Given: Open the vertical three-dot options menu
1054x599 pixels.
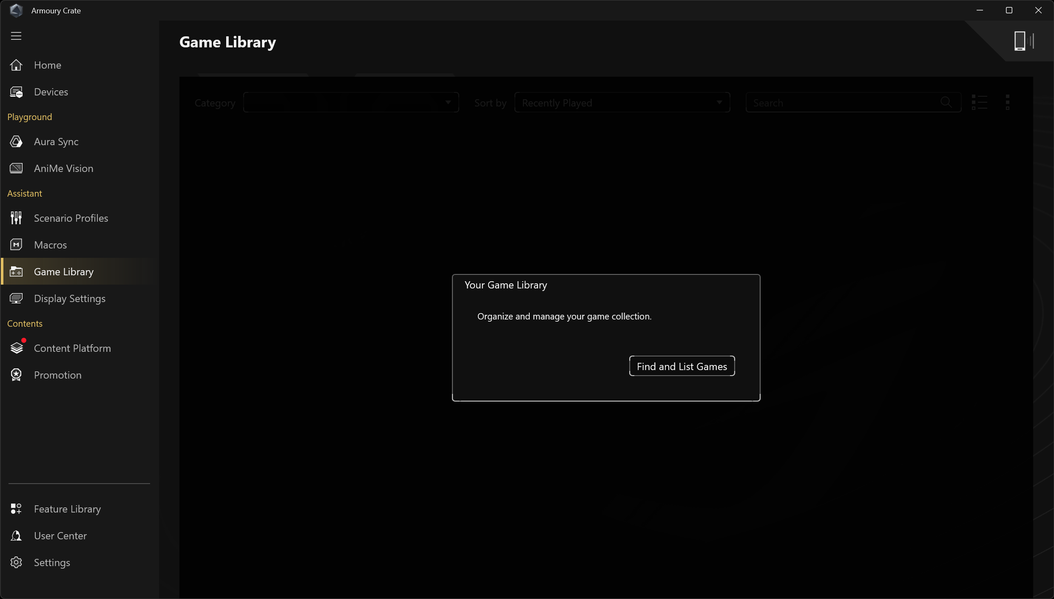Looking at the screenshot, I should pyautogui.click(x=1008, y=102).
